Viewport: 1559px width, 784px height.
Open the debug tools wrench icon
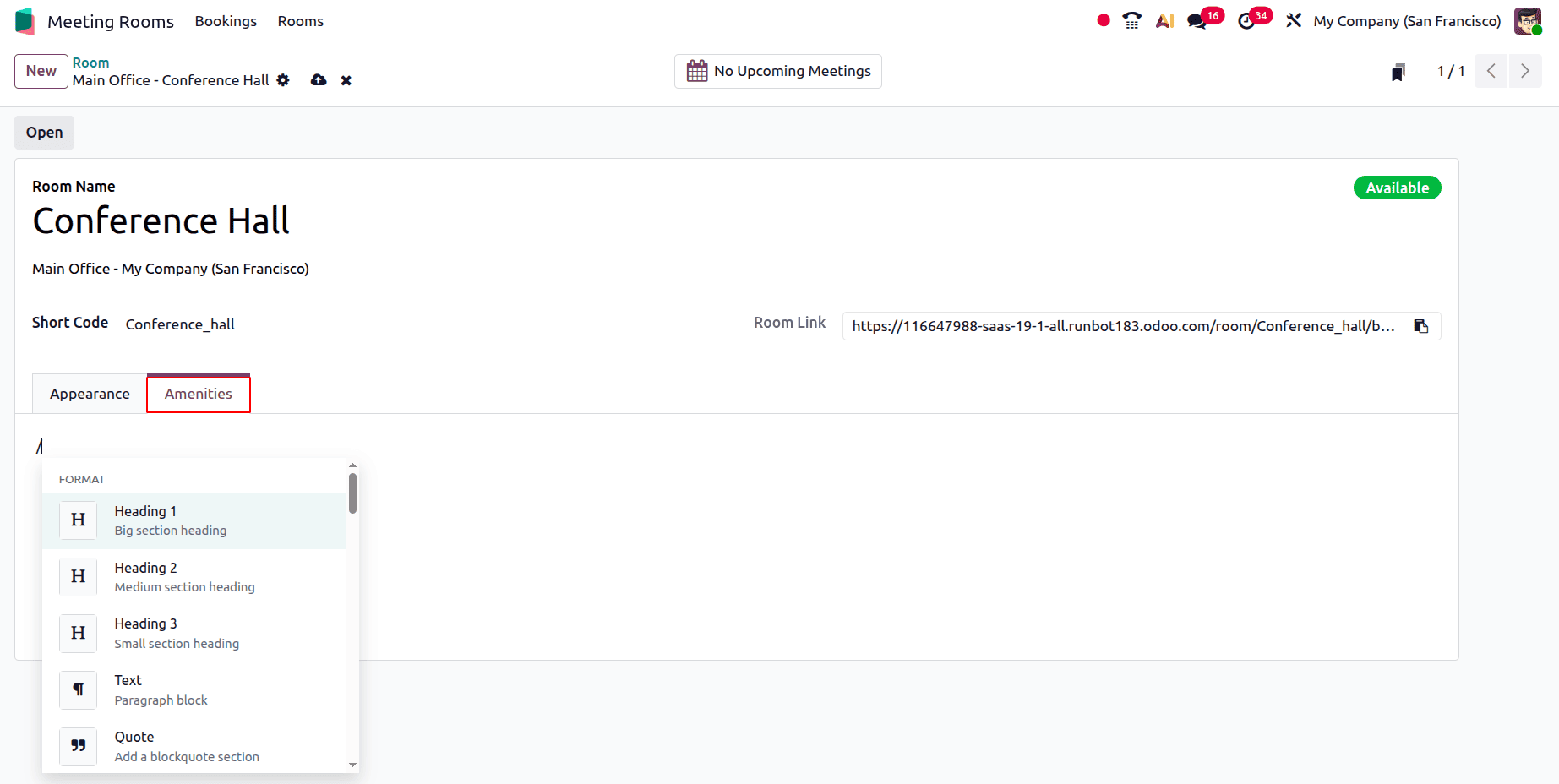click(x=1294, y=20)
